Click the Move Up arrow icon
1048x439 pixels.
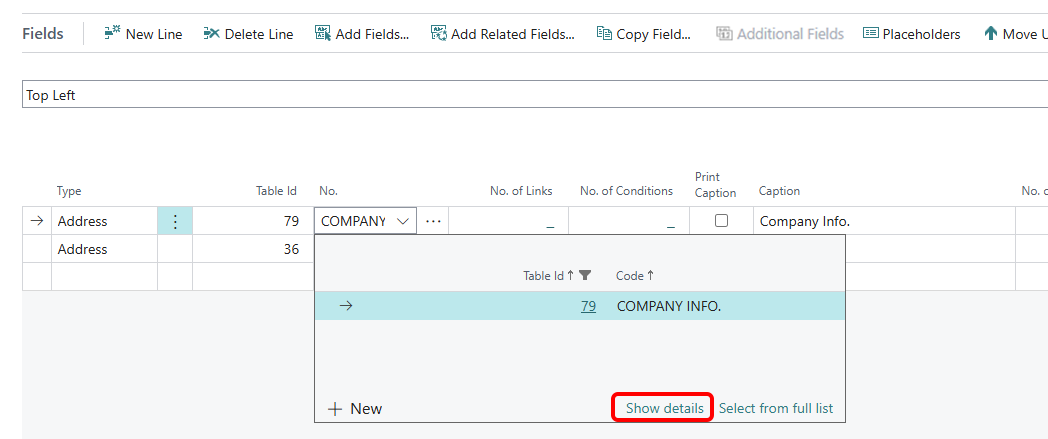pos(991,34)
